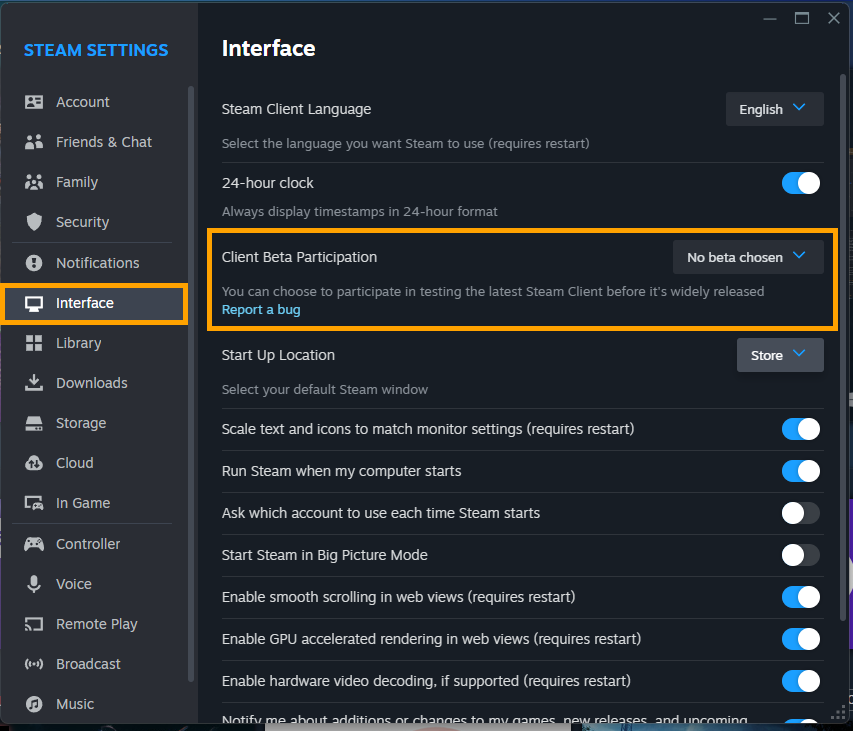
Task: Click the STEAM SETTINGS title text
Action: pyautogui.click(x=96, y=50)
